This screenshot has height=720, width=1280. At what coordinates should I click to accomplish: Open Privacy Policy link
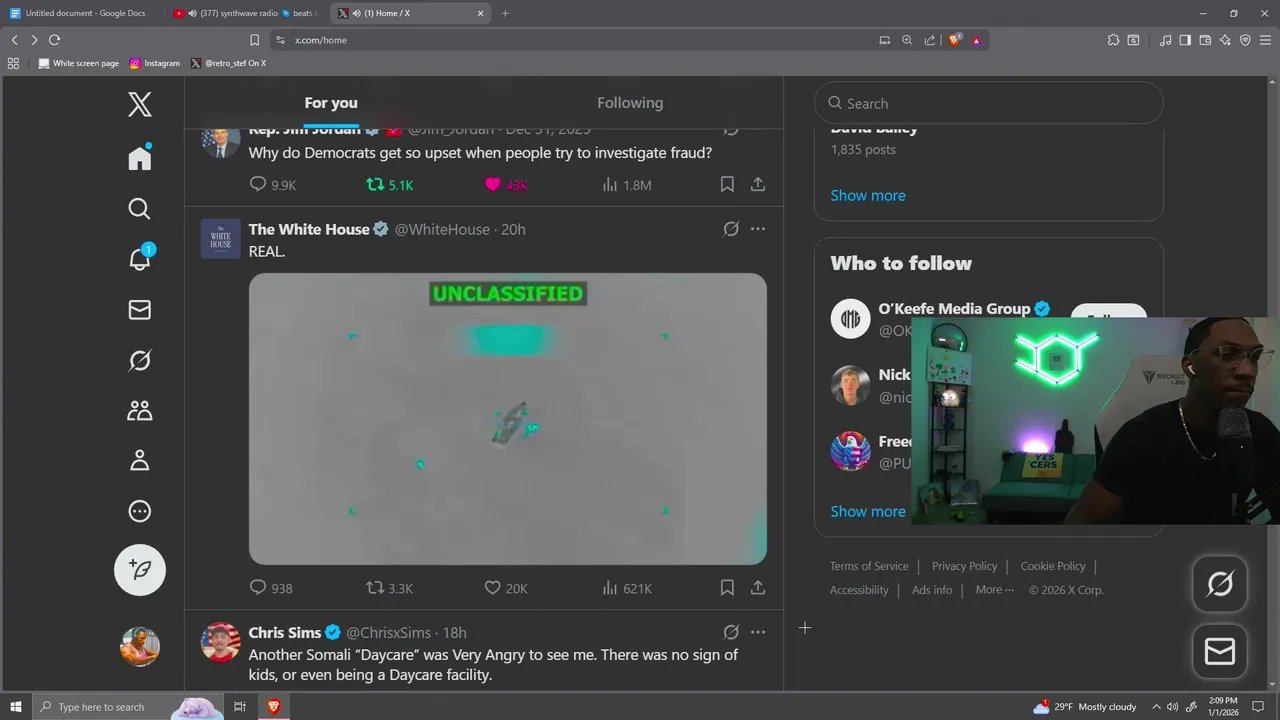[x=964, y=566]
